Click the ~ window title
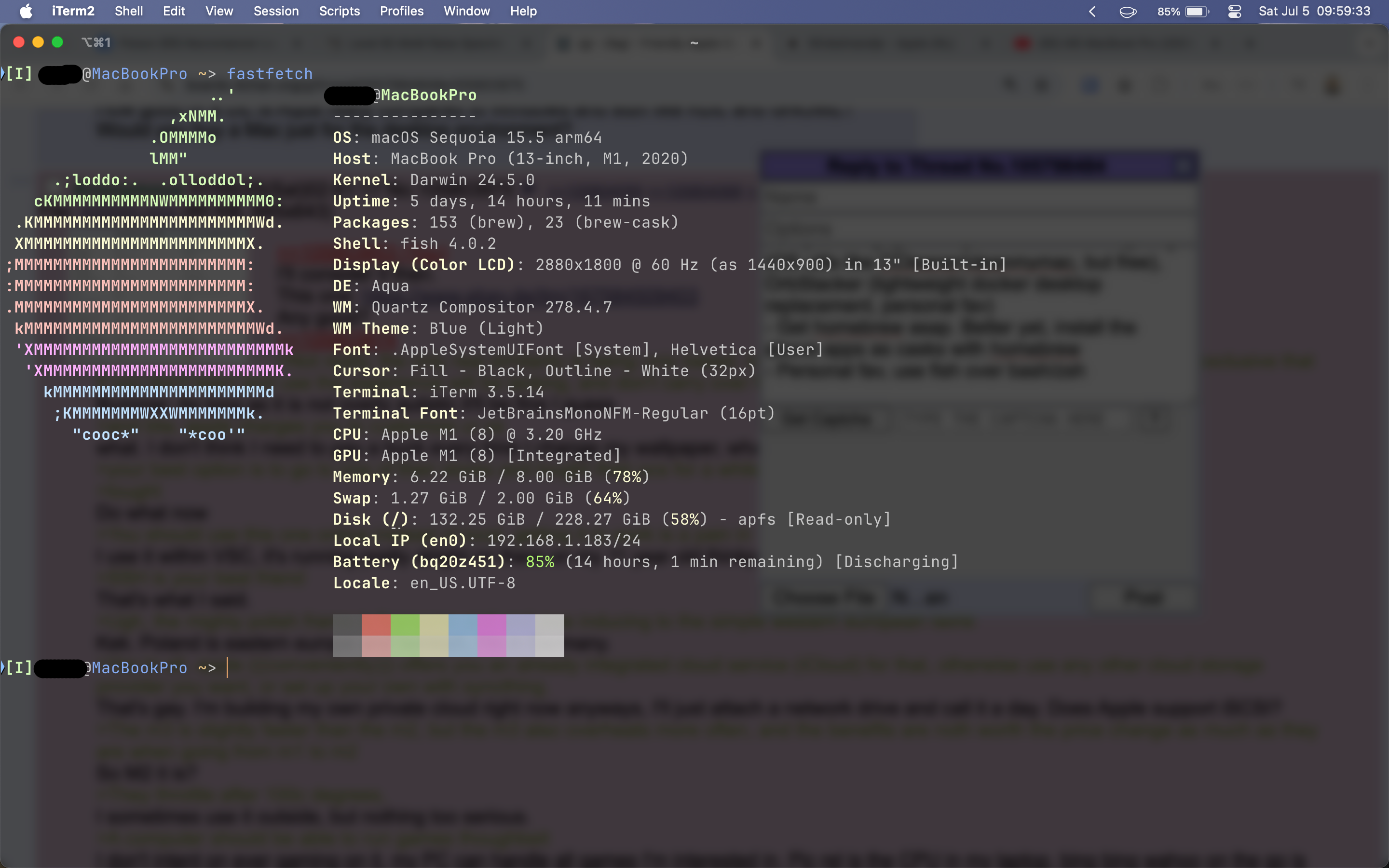The image size is (1389, 868). [694, 42]
